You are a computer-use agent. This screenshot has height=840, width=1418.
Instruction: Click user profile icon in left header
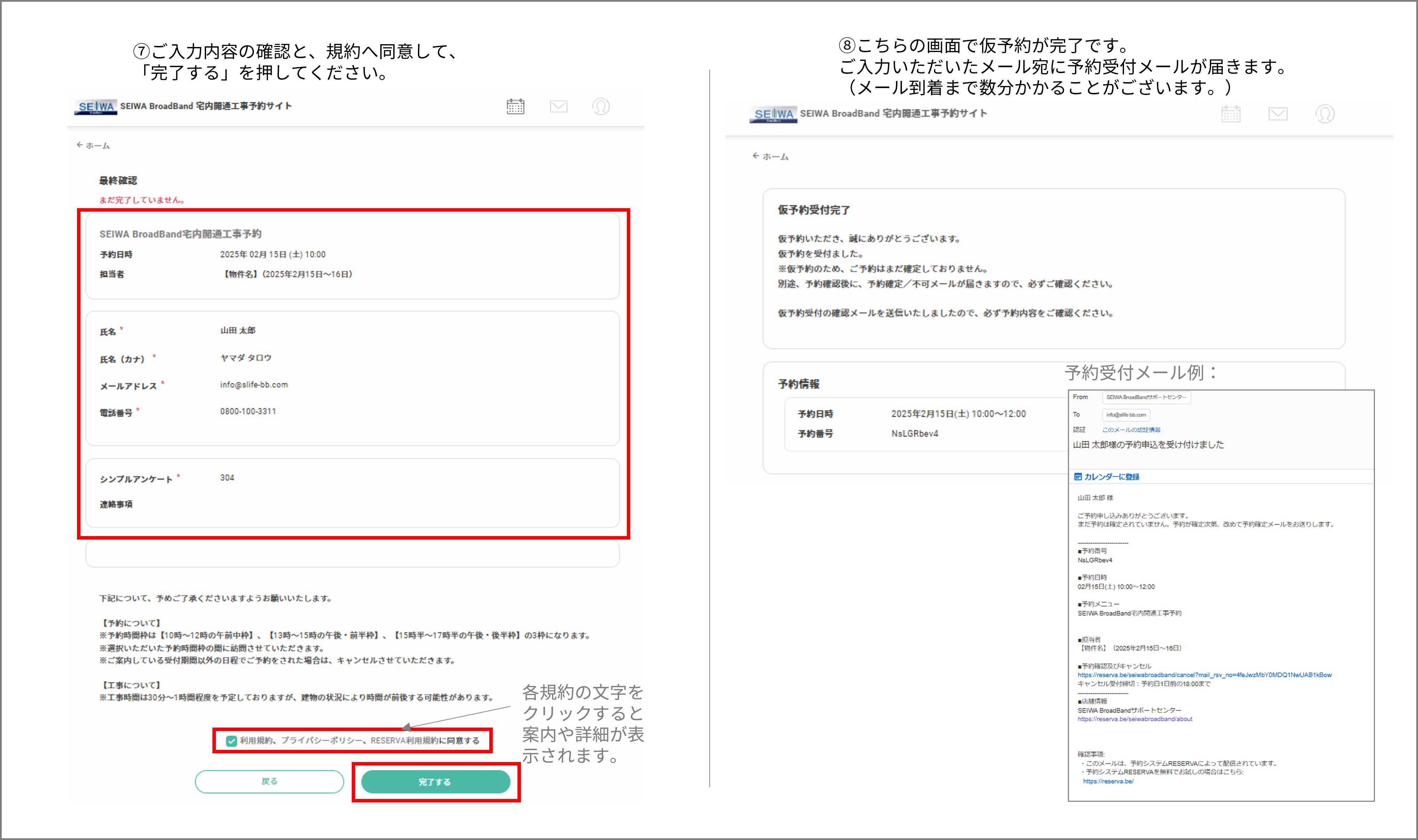[601, 107]
